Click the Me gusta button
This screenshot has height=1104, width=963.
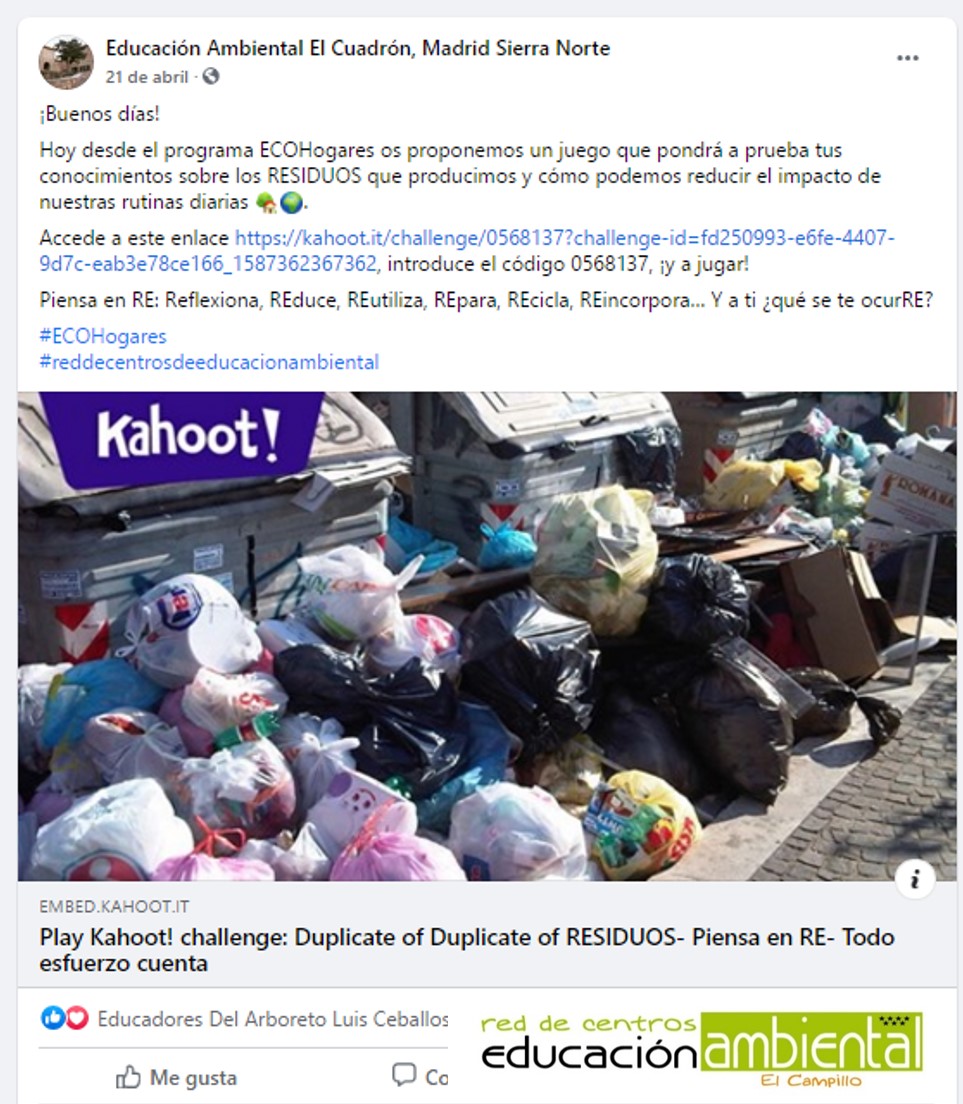176,1077
